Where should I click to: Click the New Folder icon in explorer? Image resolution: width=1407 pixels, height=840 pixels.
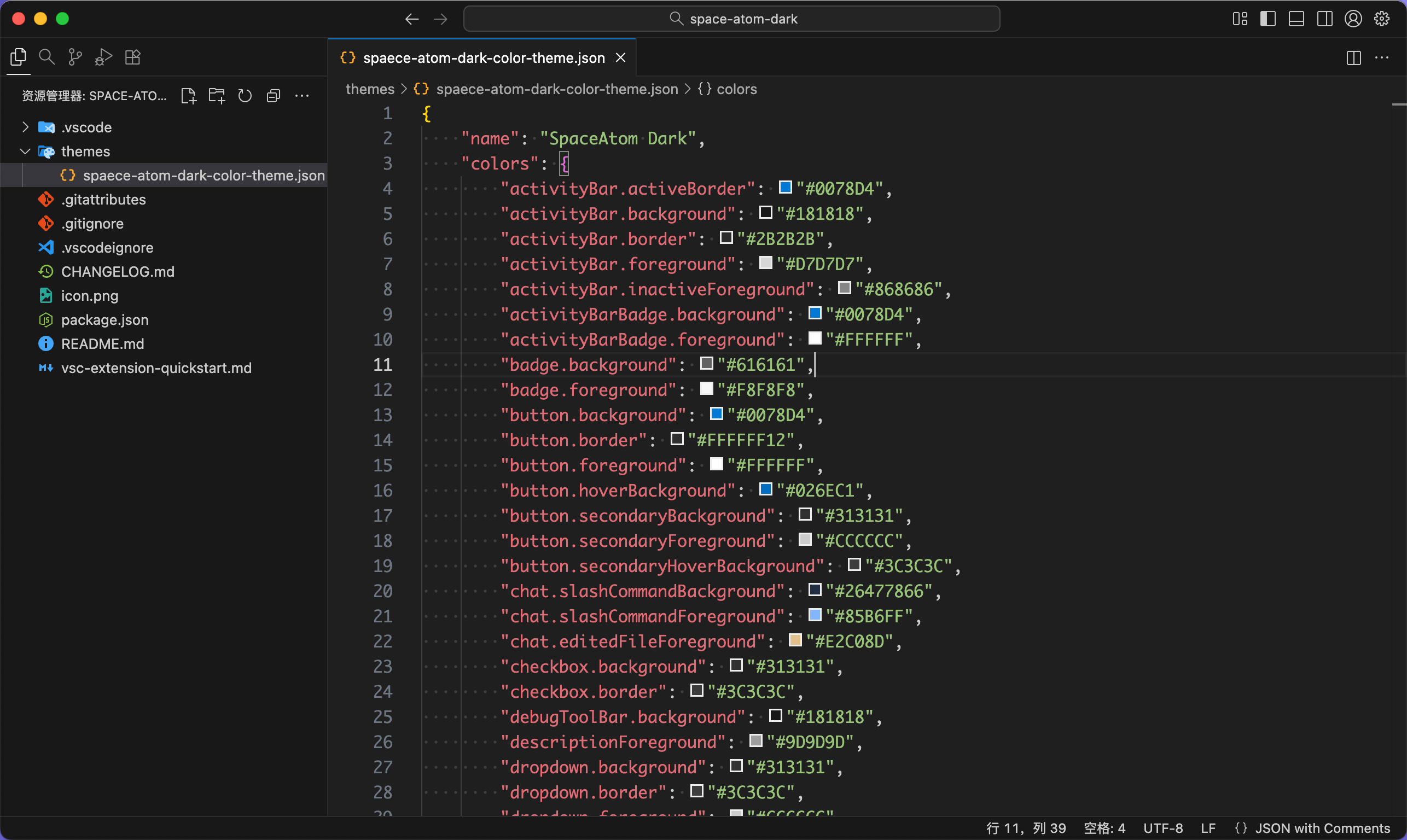tap(216, 96)
